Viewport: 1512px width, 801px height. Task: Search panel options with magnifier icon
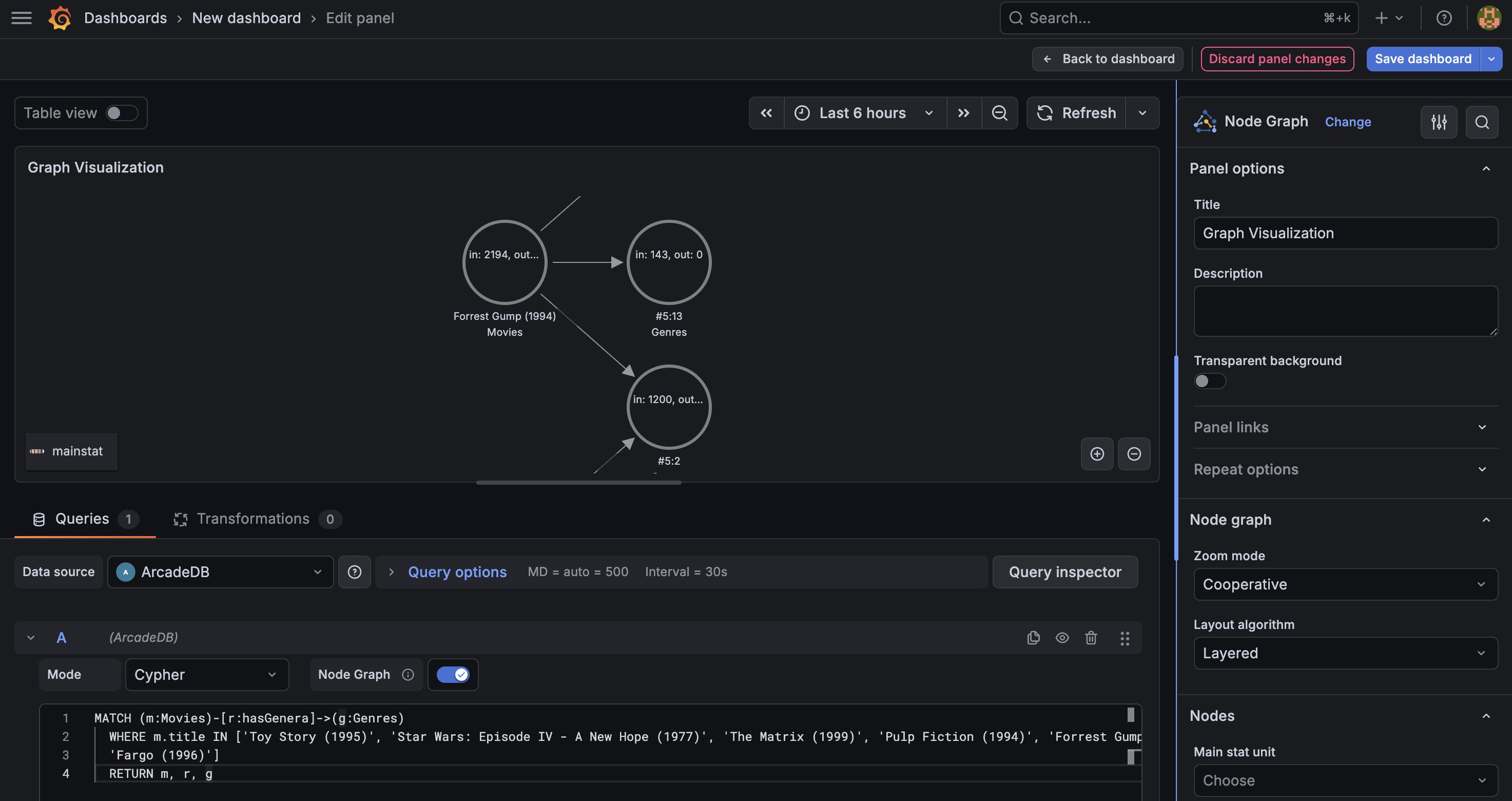1482,122
